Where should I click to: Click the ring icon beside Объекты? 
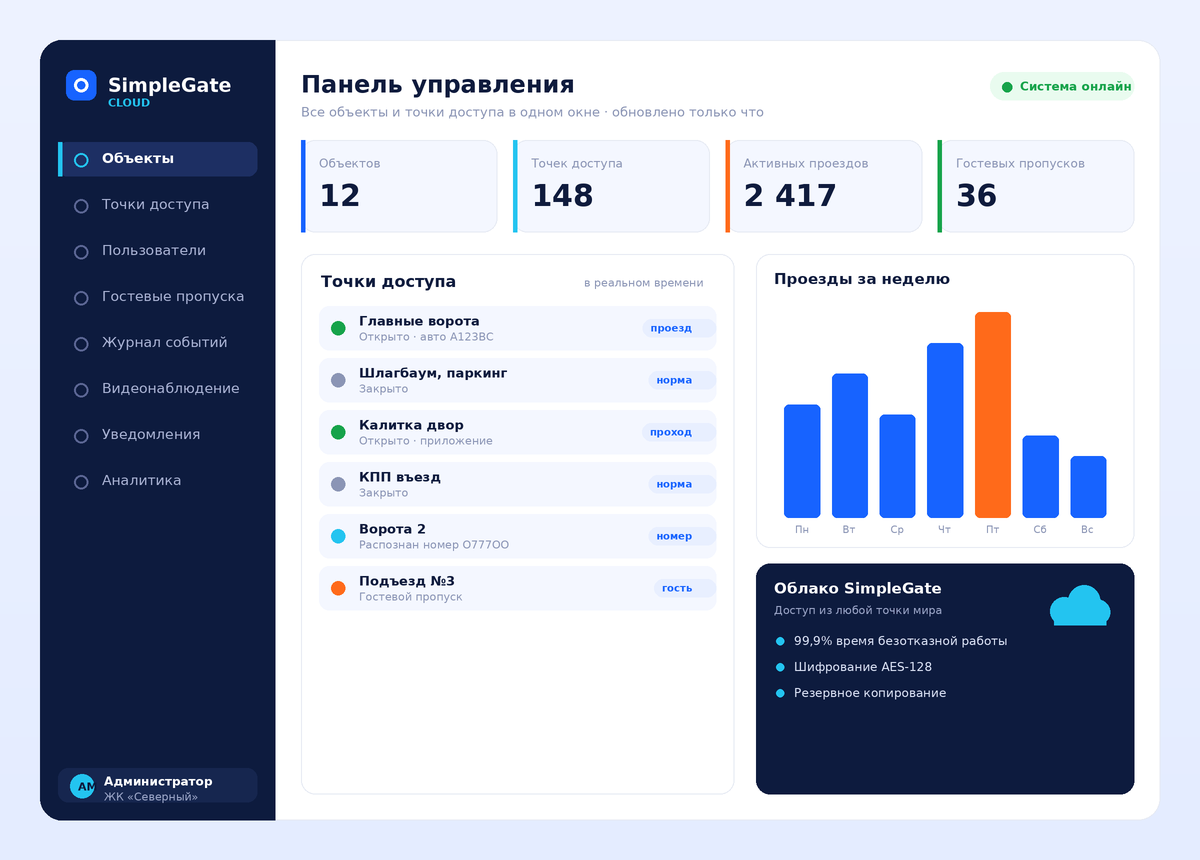click(x=81, y=160)
